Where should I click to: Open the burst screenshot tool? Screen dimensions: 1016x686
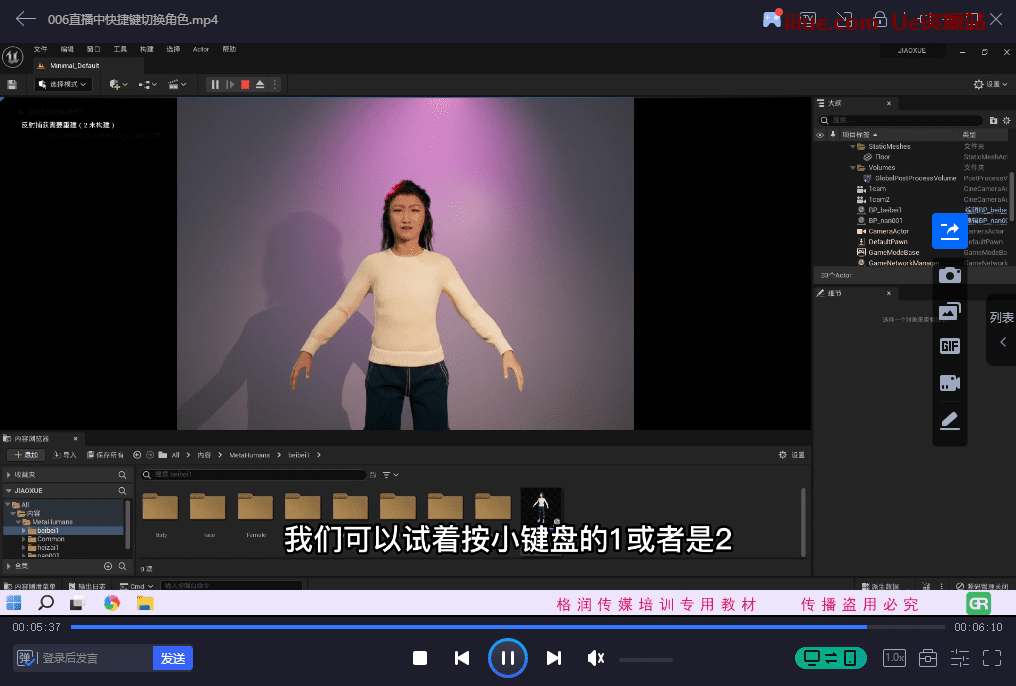[949, 311]
